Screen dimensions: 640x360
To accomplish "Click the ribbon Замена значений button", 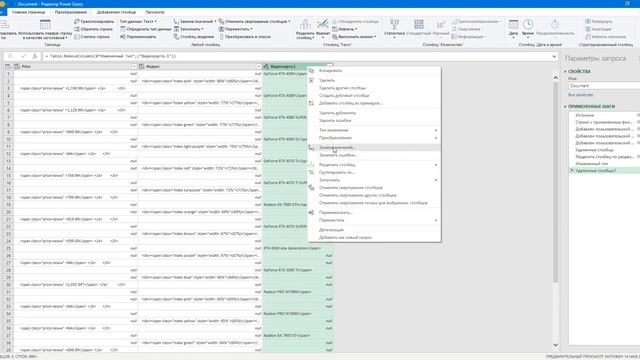I will tap(195, 22).
